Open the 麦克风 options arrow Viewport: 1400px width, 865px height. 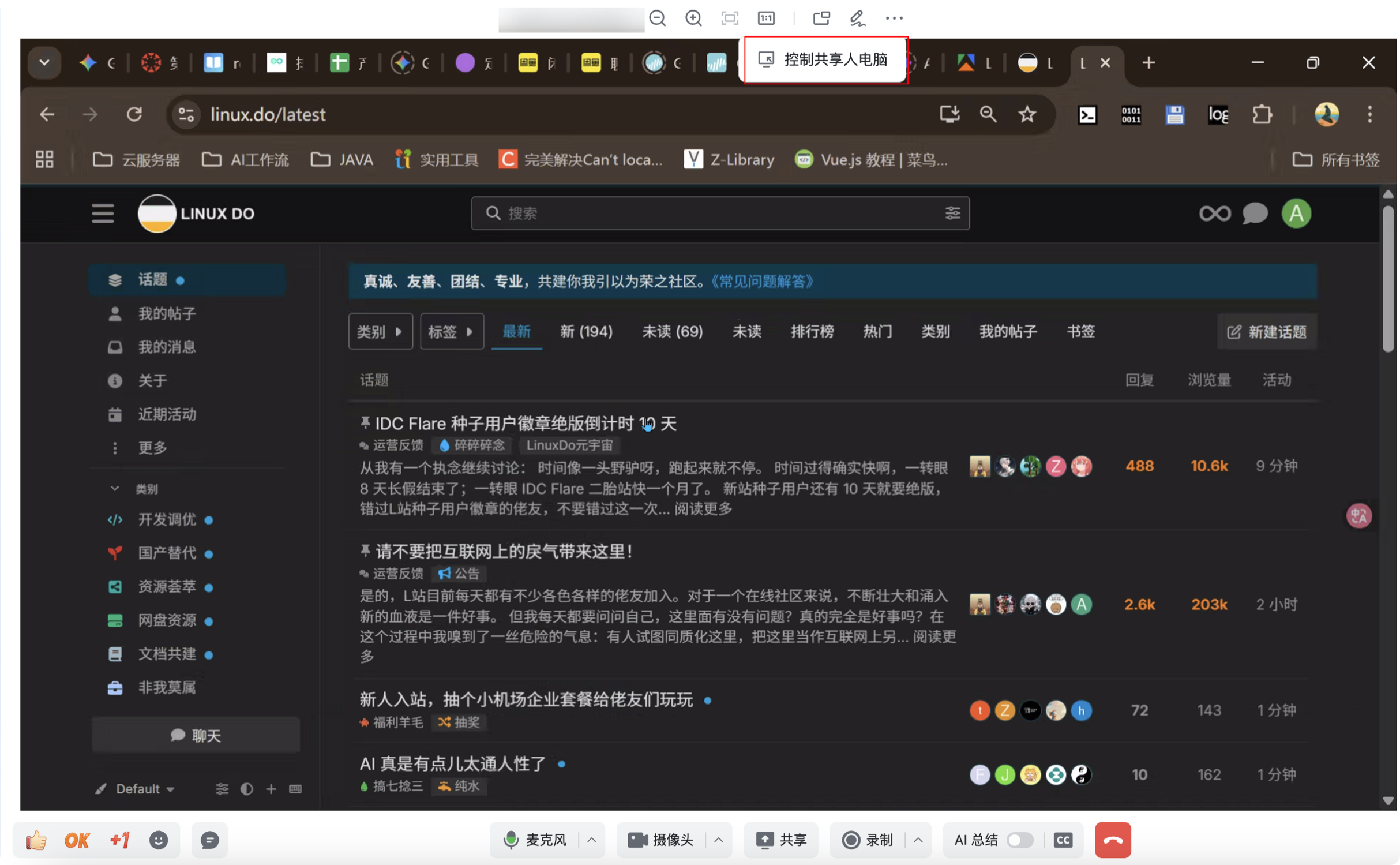pyautogui.click(x=592, y=840)
